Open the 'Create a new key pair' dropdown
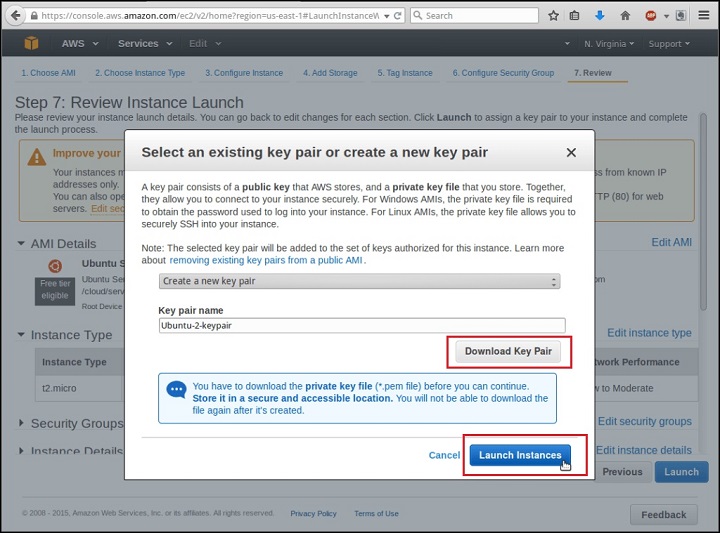 coord(360,281)
